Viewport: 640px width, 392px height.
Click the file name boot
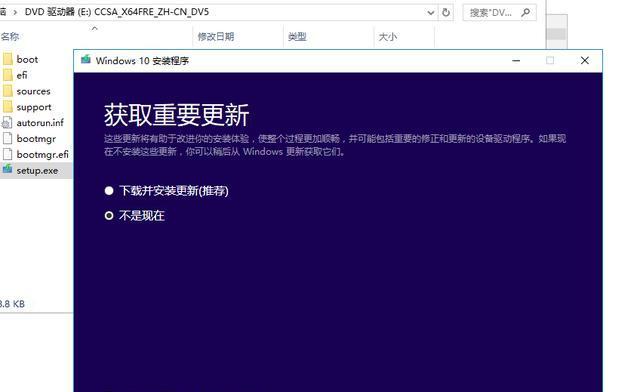(x=27, y=60)
